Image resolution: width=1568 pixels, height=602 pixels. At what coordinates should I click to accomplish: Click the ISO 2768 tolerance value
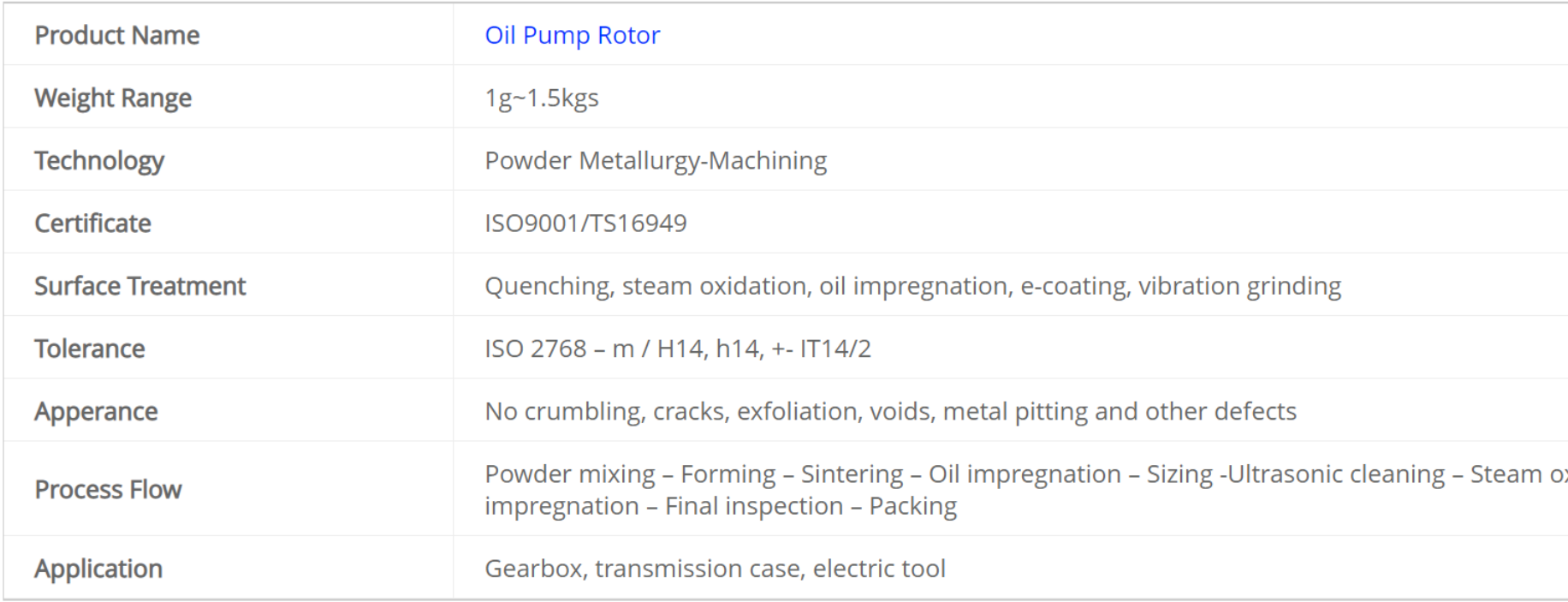pos(678,349)
